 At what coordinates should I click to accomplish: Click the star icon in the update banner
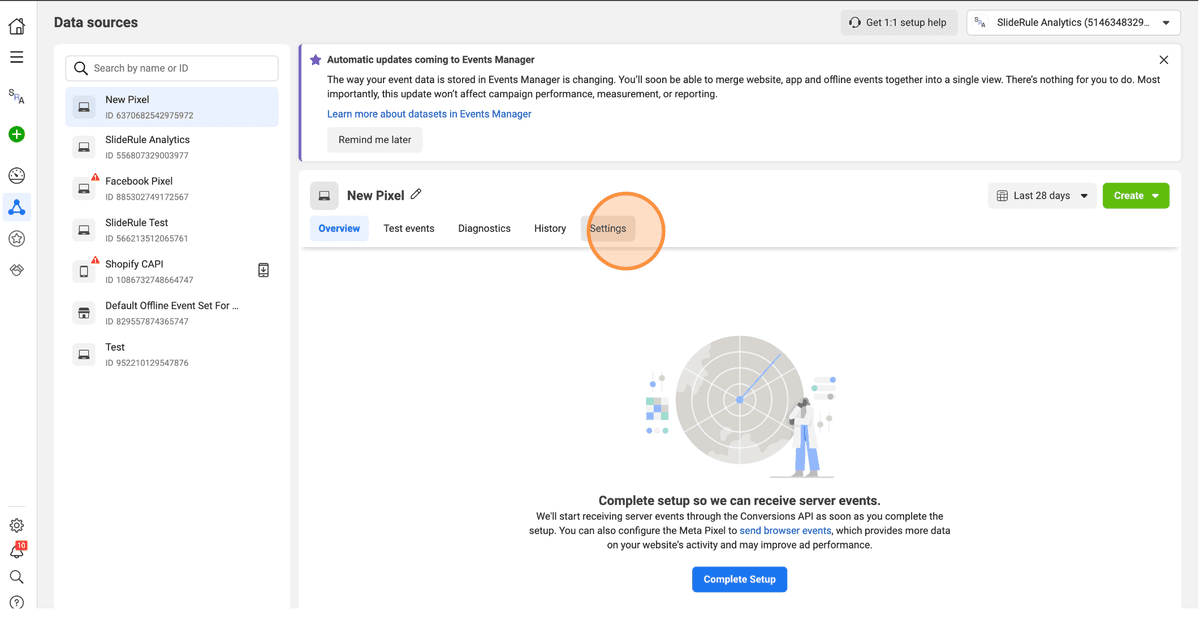pos(316,60)
